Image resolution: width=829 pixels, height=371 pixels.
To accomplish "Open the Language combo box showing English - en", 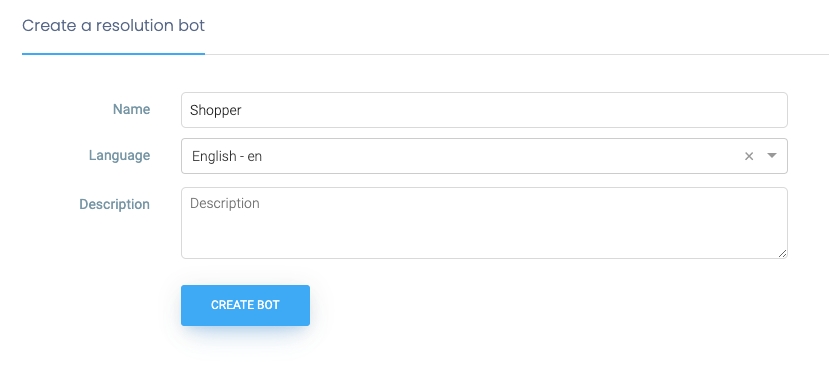I will (x=484, y=156).
